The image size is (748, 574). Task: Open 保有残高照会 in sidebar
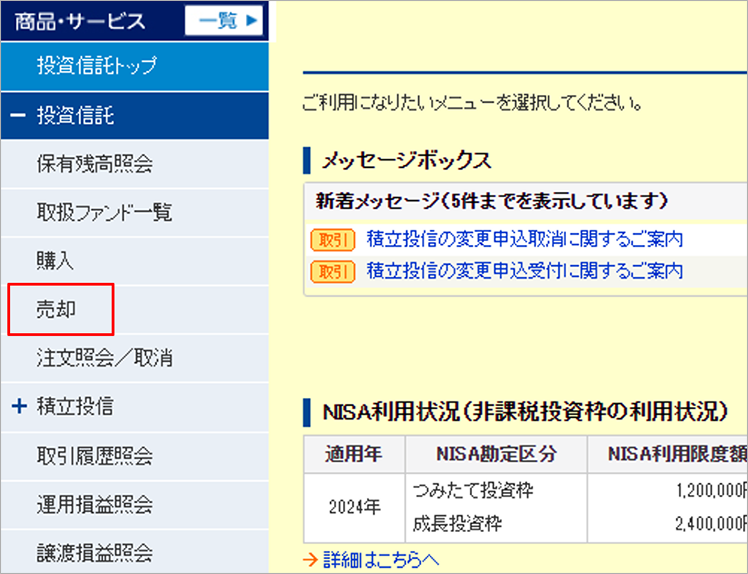coord(94,163)
